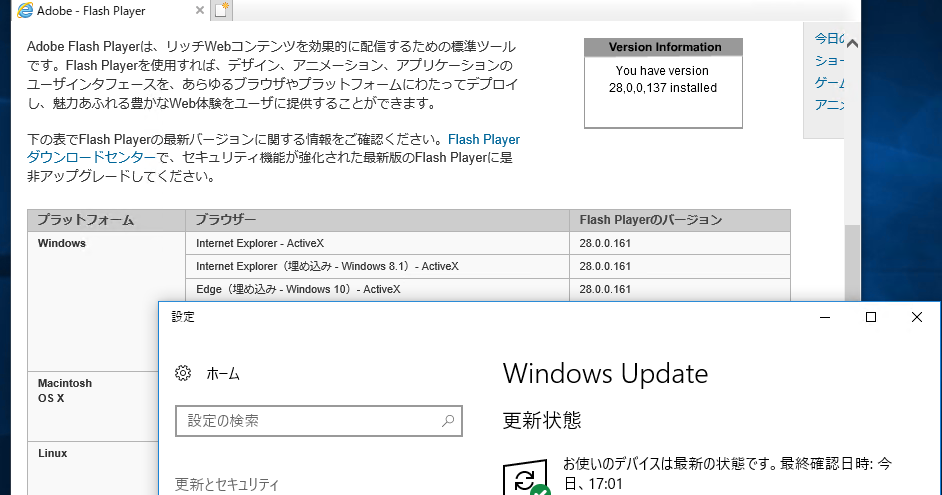Open the 今日の sidebar link

click(x=829, y=38)
